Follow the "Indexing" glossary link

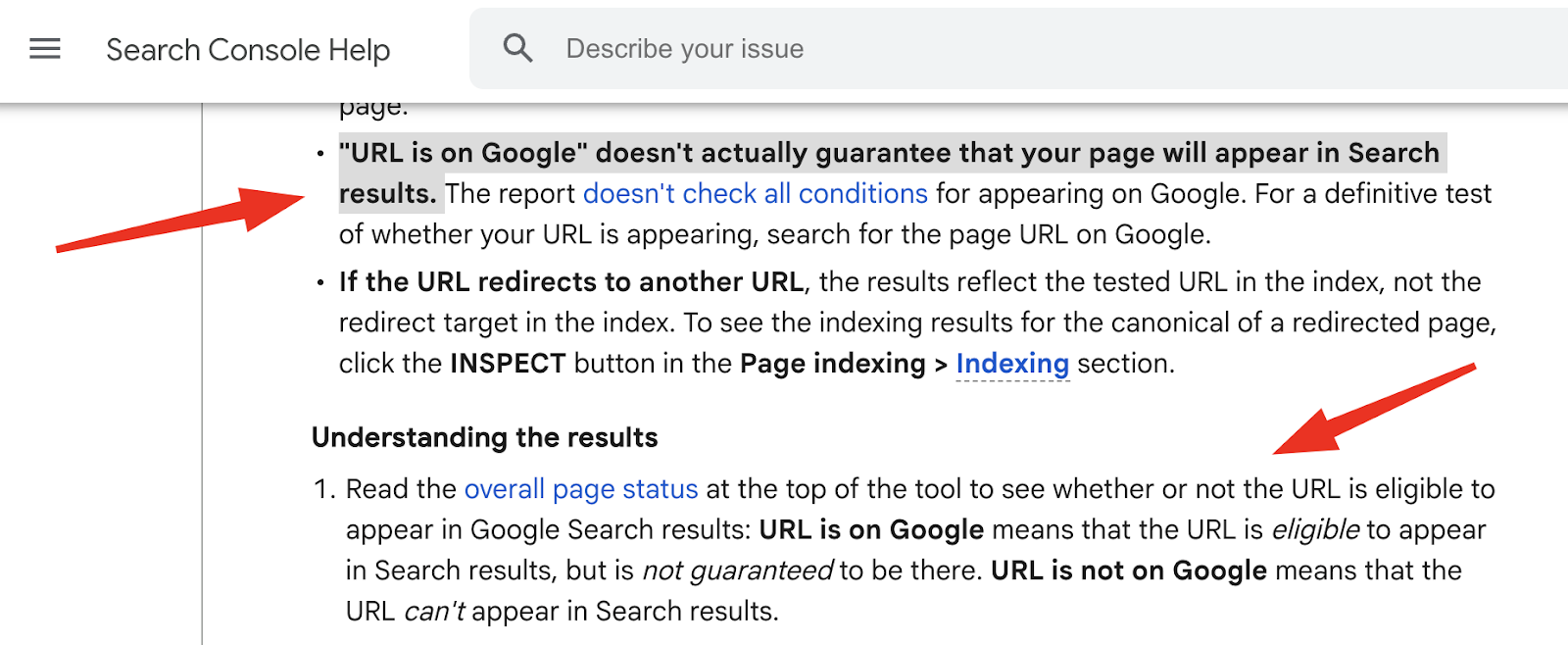click(x=1012, y=364)
